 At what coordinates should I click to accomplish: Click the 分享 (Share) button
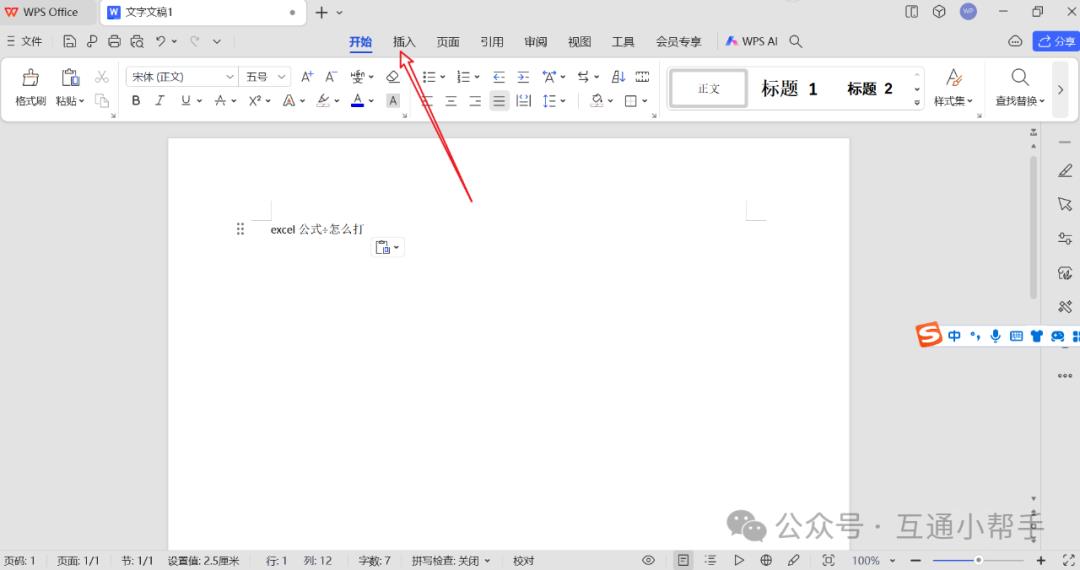(x=1056, y=41)
